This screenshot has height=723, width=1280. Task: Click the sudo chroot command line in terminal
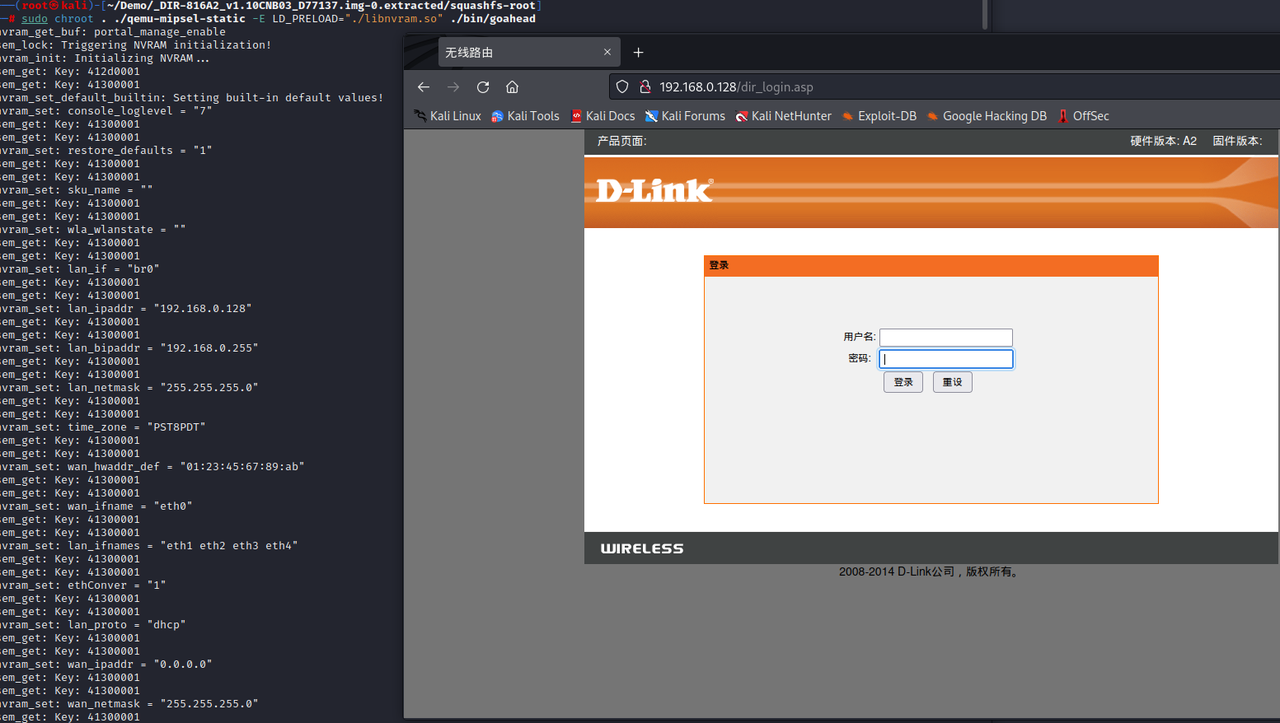(x=270, y=18)
